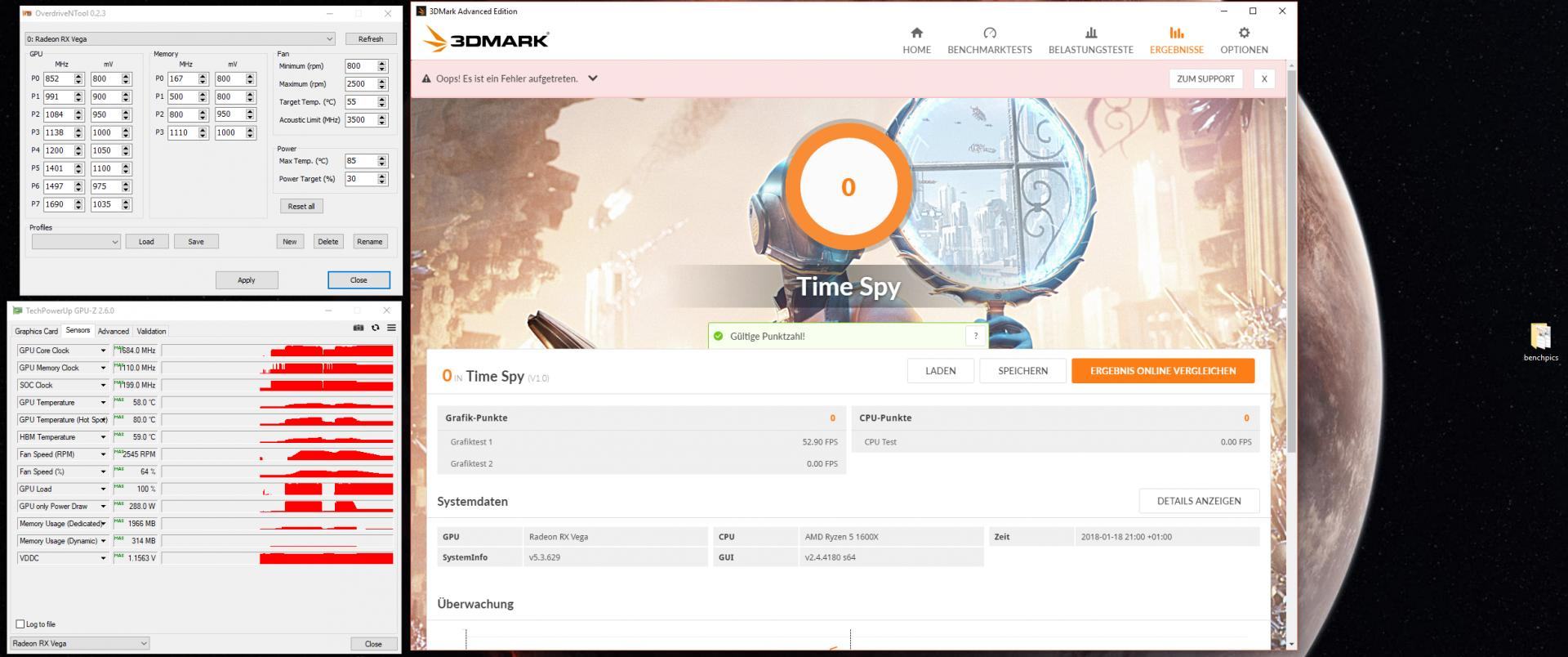Switch to the Validation tab in GPU-Z
Screen dimensions: 1568x657
point(151,331)
